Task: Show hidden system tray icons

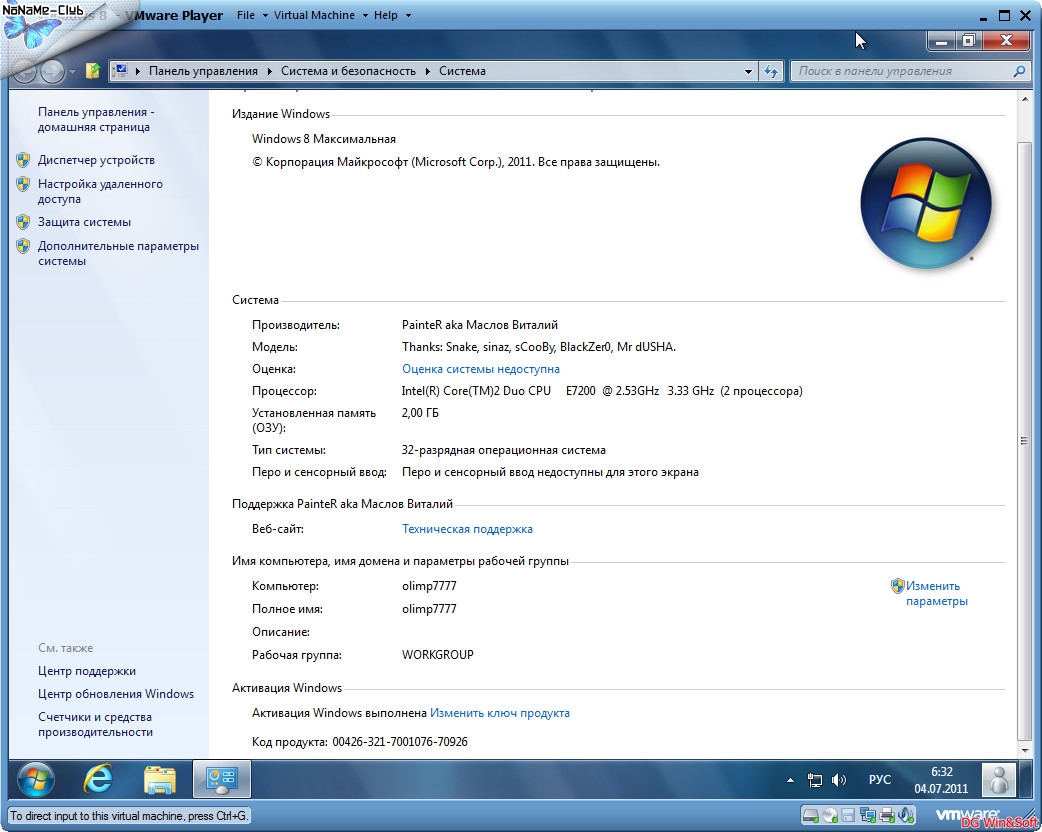Action: pos(790,780)
